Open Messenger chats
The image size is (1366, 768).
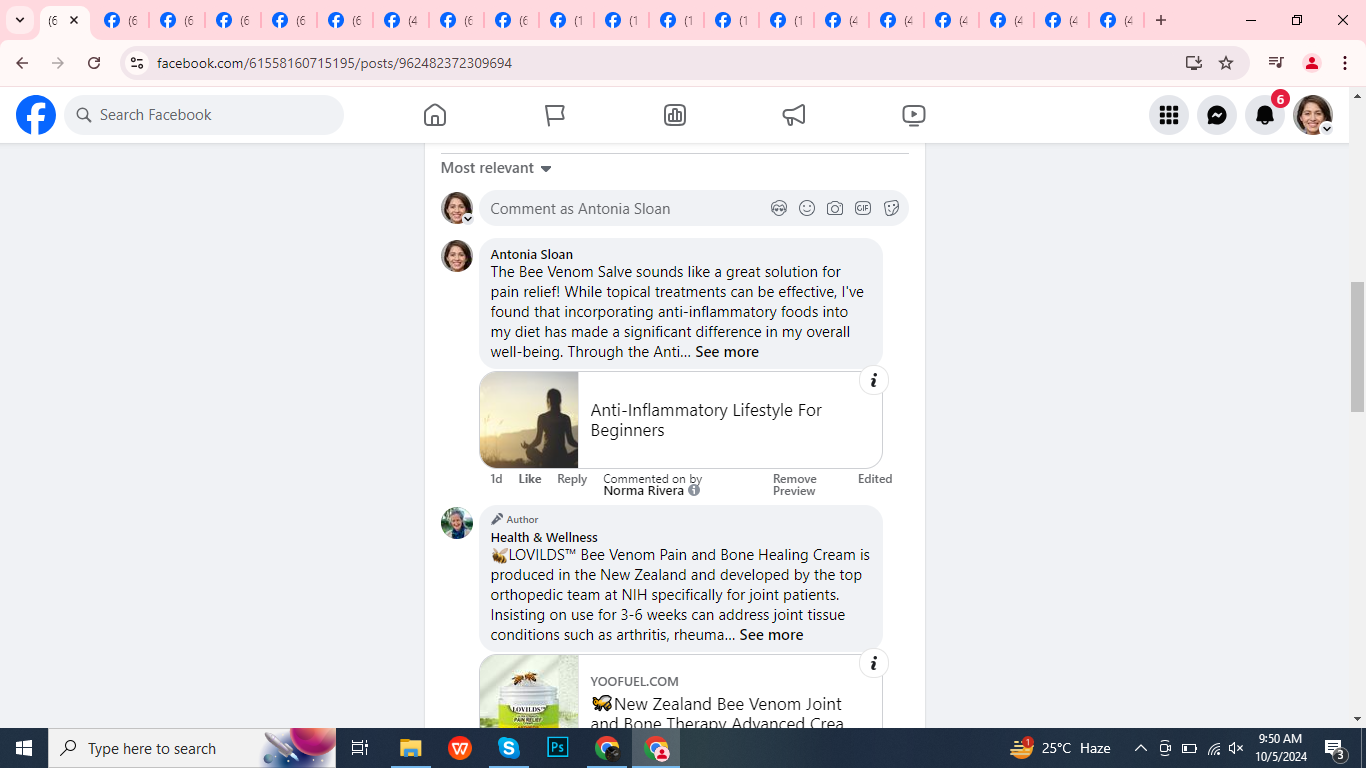point(1217,115)
